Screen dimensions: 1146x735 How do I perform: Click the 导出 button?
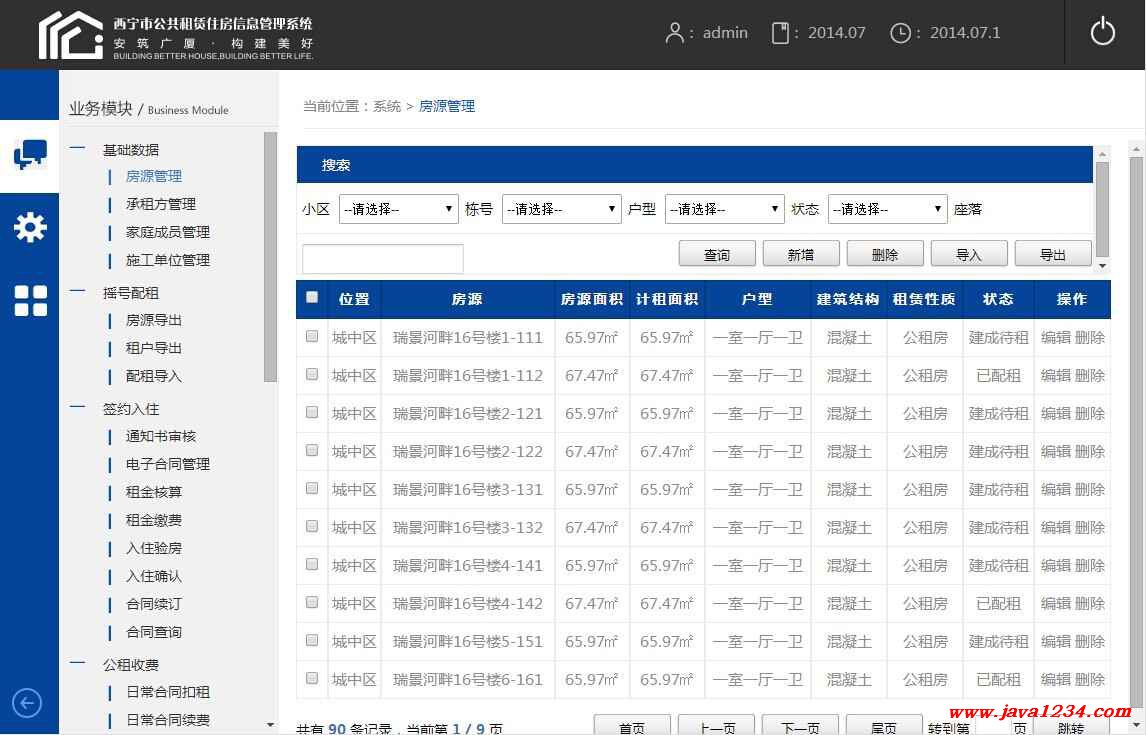click(x=1053, y=254)
